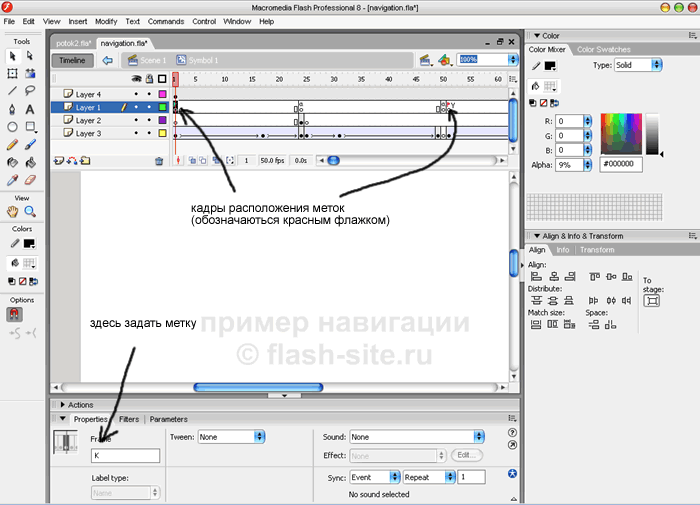Click Symbol 1 in the breadcrumb
The width and height of the screenshot is (700, 505).
[197, 60]
